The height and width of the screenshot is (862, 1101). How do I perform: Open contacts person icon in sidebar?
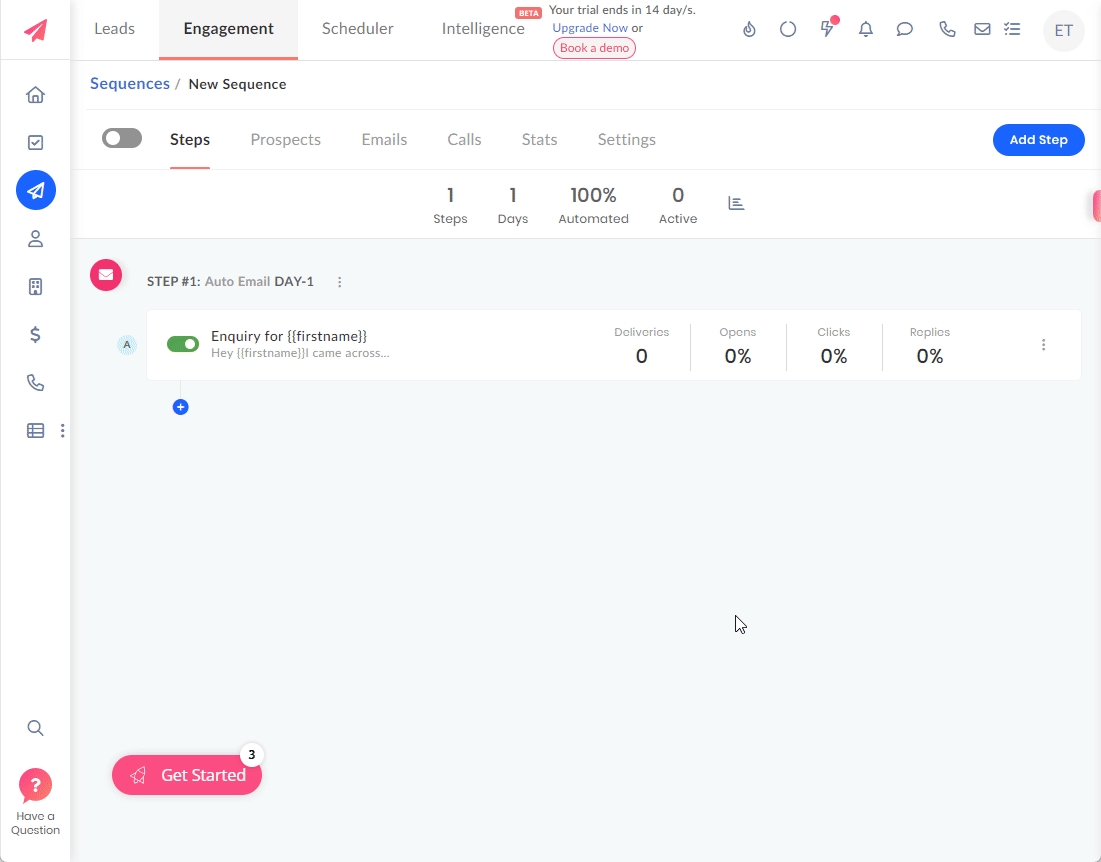[35, 239]
